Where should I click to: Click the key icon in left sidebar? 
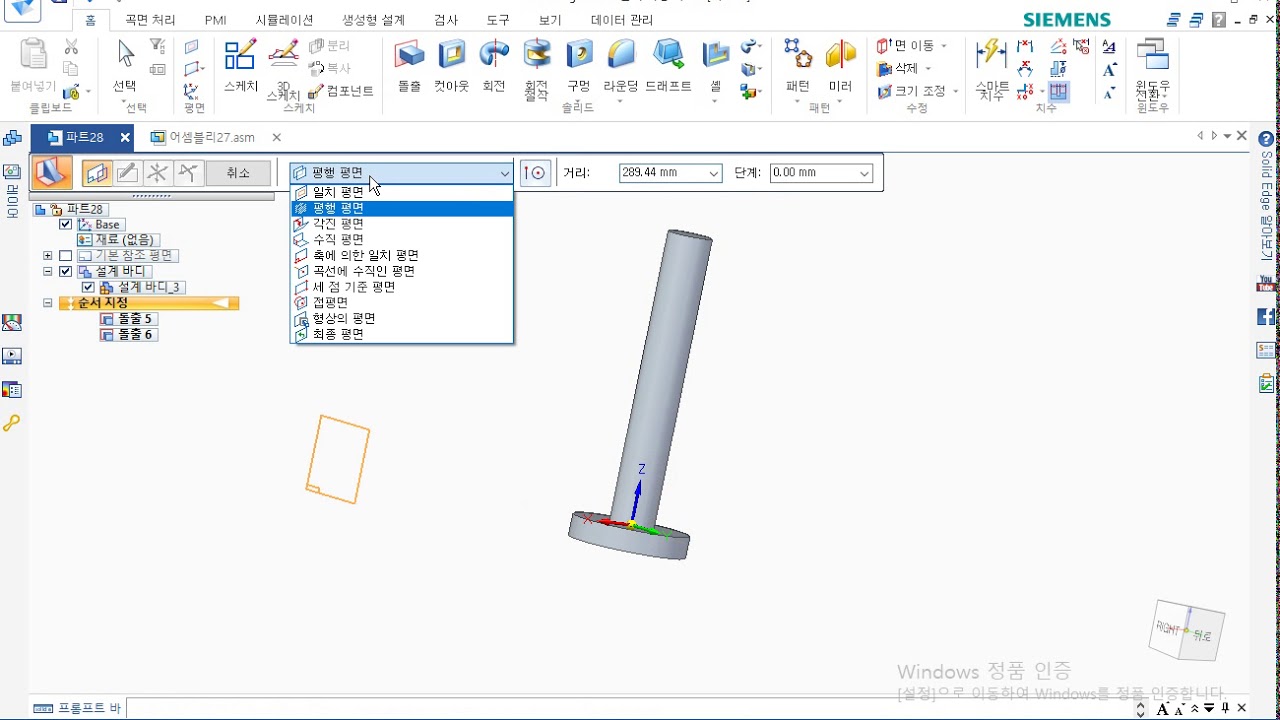(11, 423)
